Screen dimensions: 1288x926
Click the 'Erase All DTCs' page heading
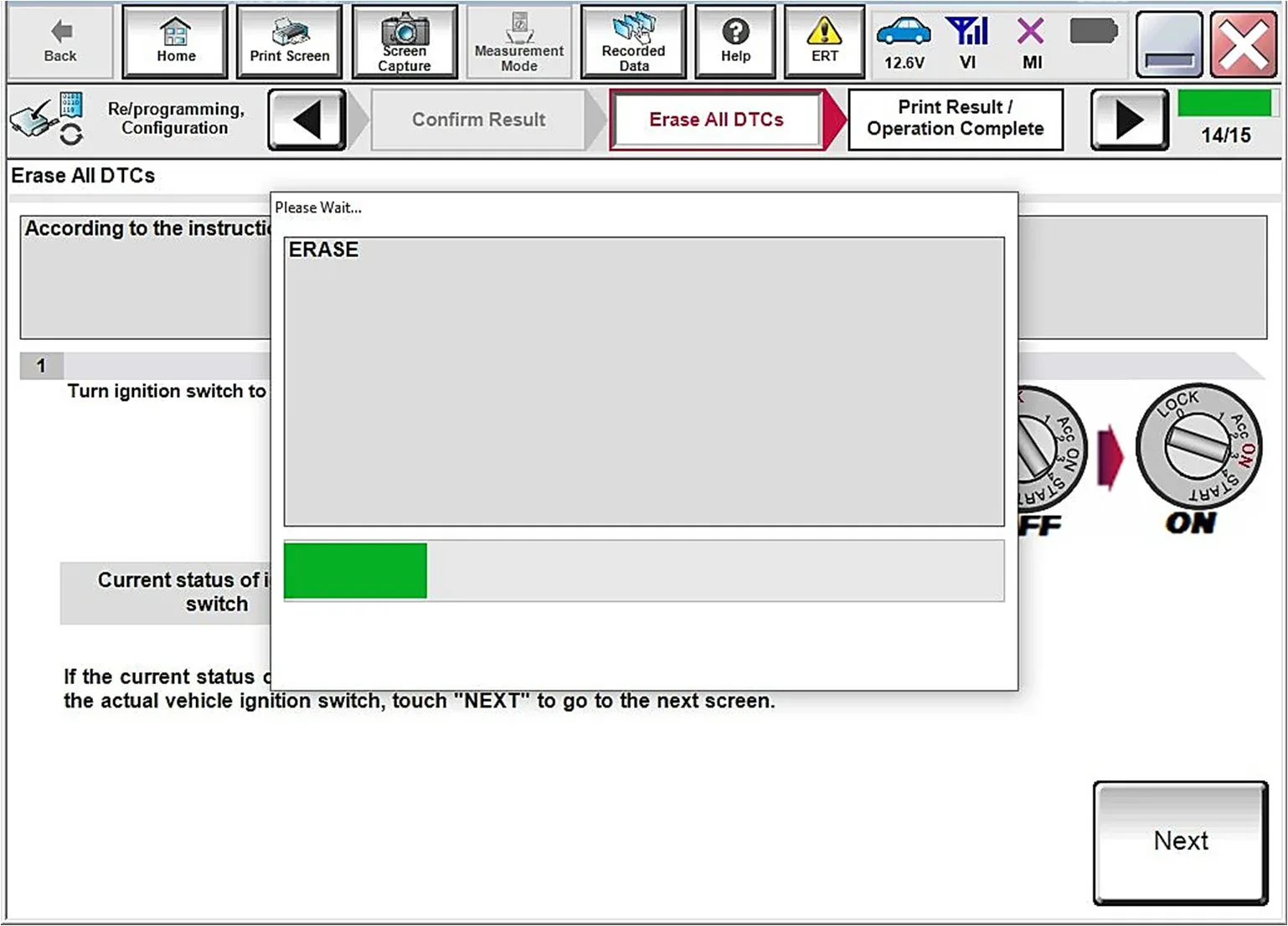point(83,176)
